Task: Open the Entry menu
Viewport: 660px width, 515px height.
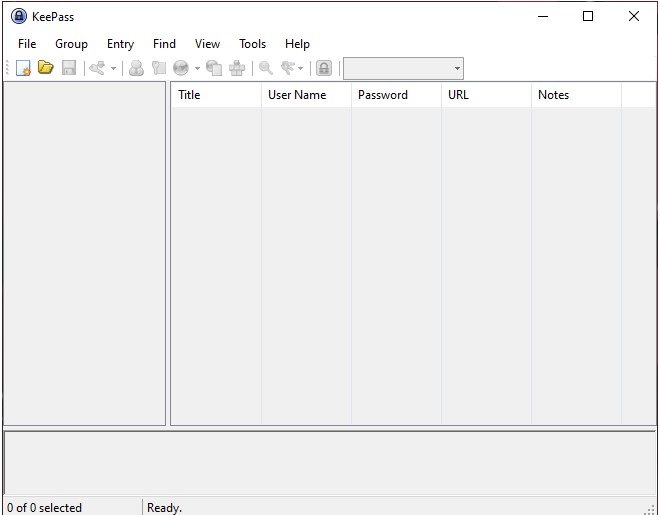Action: click(x=120, y=44)
